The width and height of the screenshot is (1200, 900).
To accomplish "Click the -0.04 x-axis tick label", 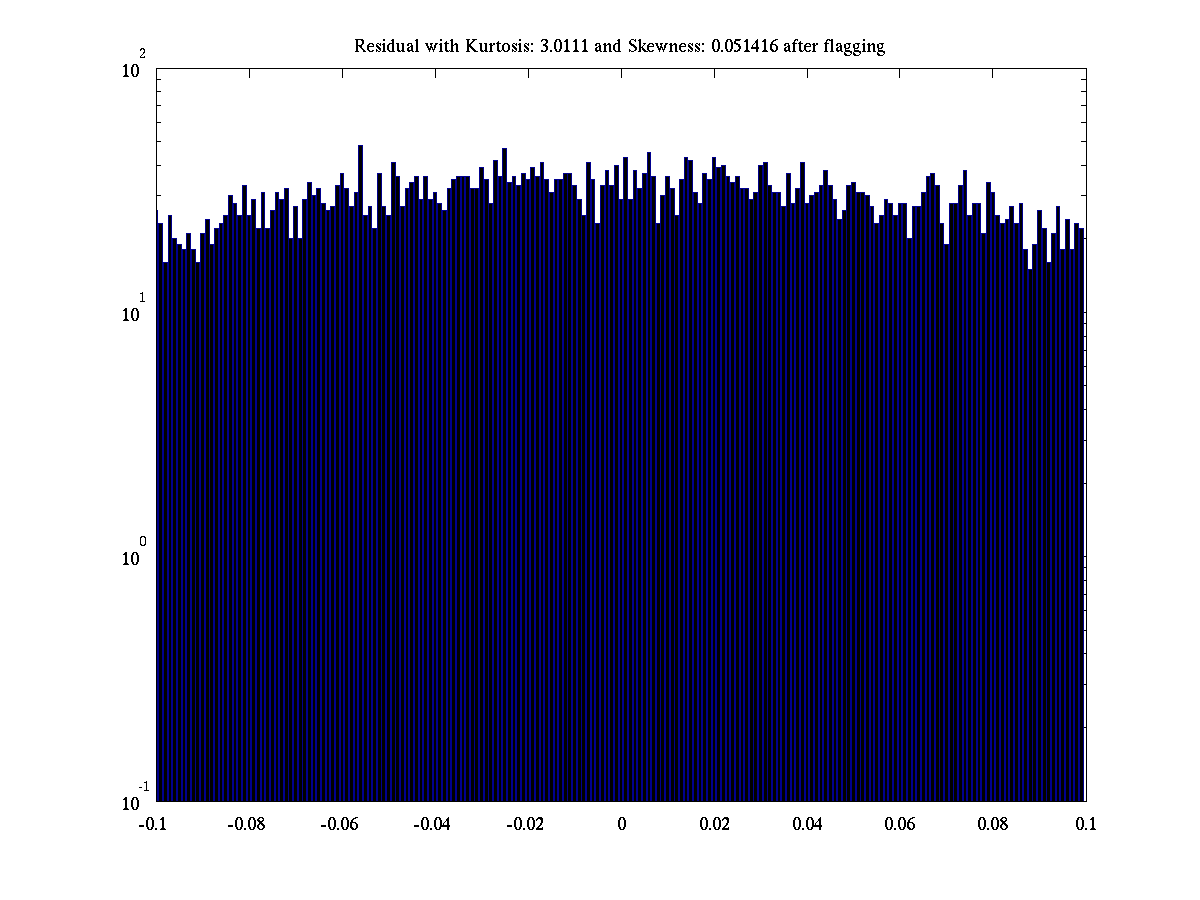I will [435, 825].
